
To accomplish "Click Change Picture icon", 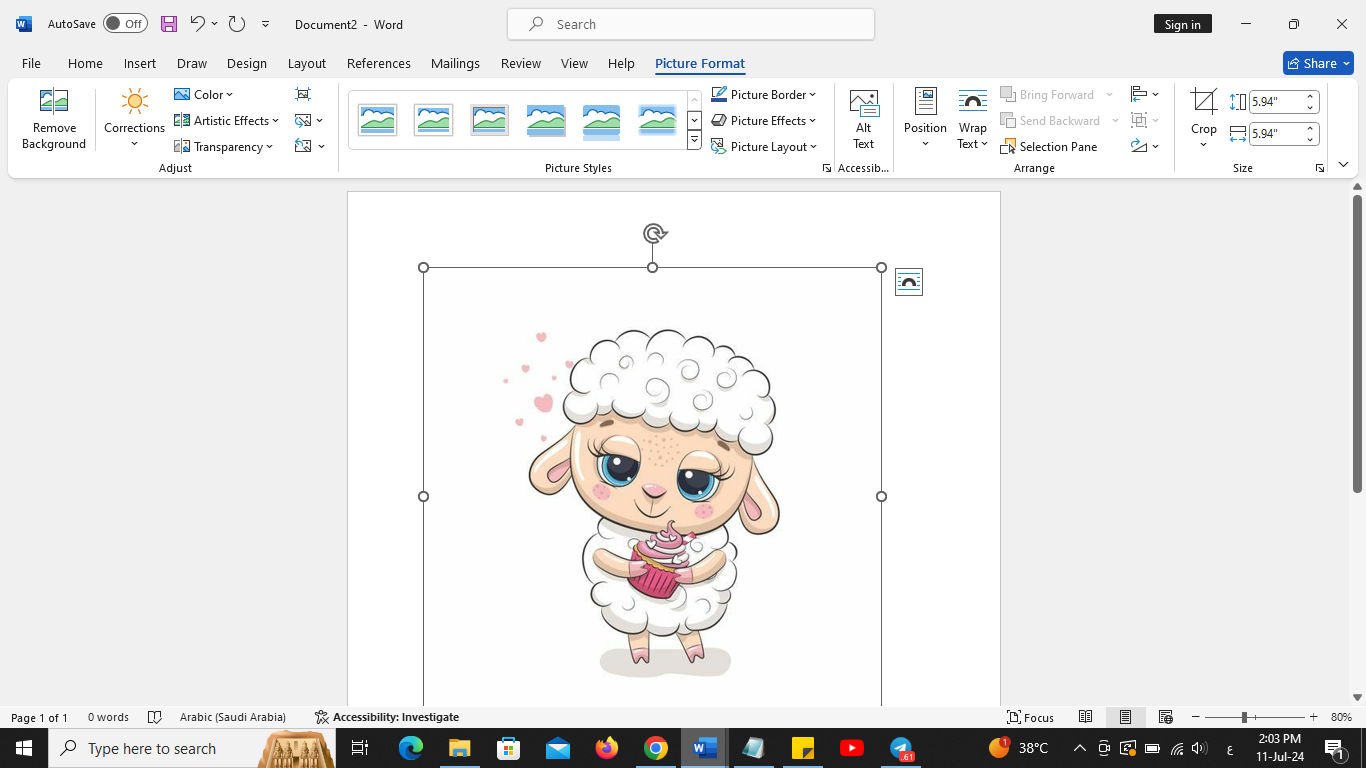I will (x=309, y=120).
